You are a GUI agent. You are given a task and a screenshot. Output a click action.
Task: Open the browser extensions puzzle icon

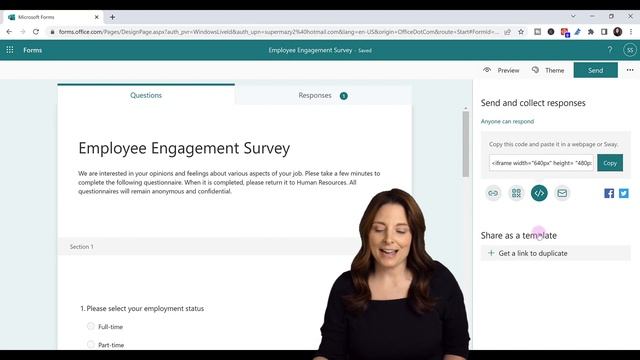pyautogui.click(x=591, y=31)
